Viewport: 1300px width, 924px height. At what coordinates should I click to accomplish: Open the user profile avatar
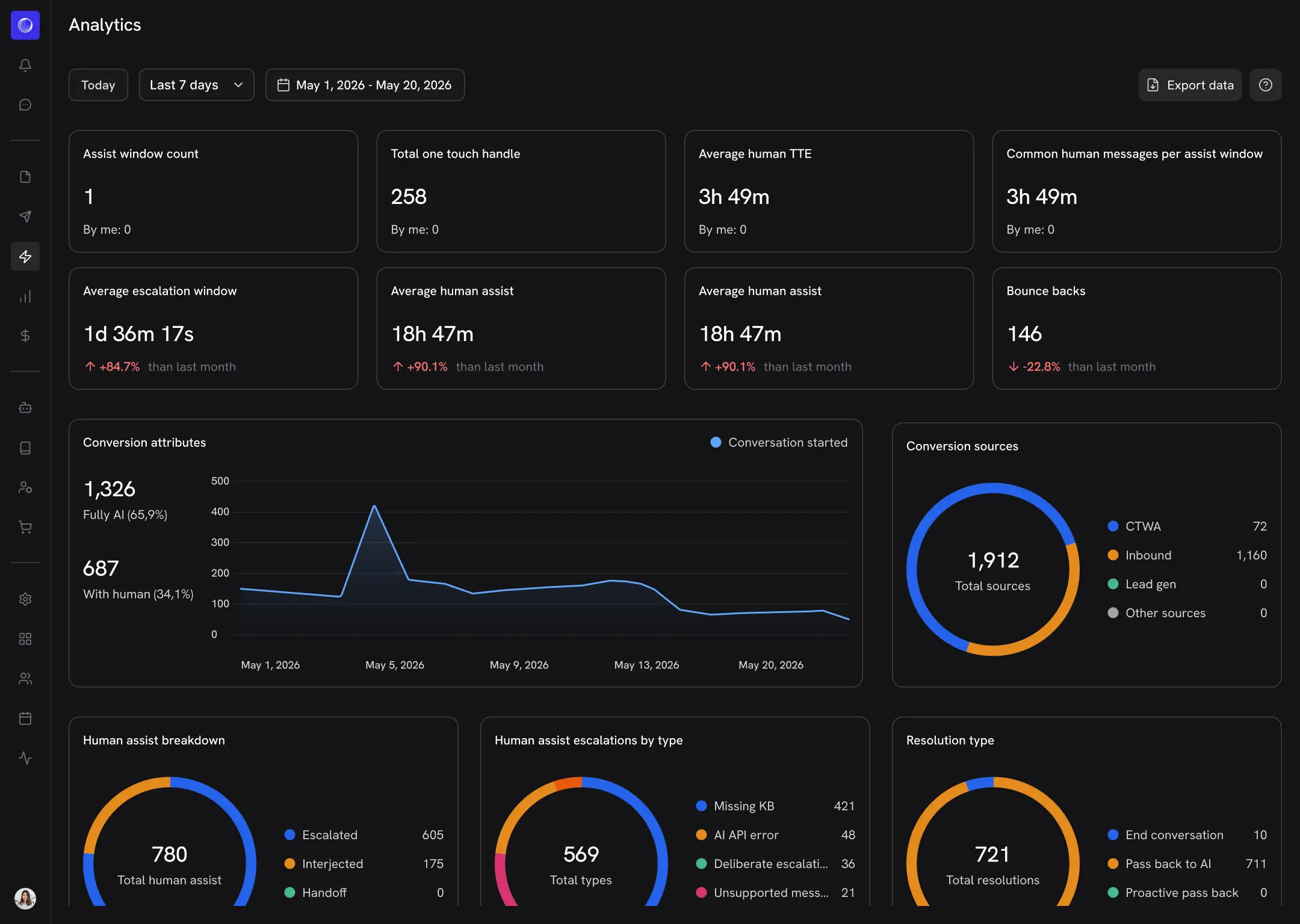25,899
